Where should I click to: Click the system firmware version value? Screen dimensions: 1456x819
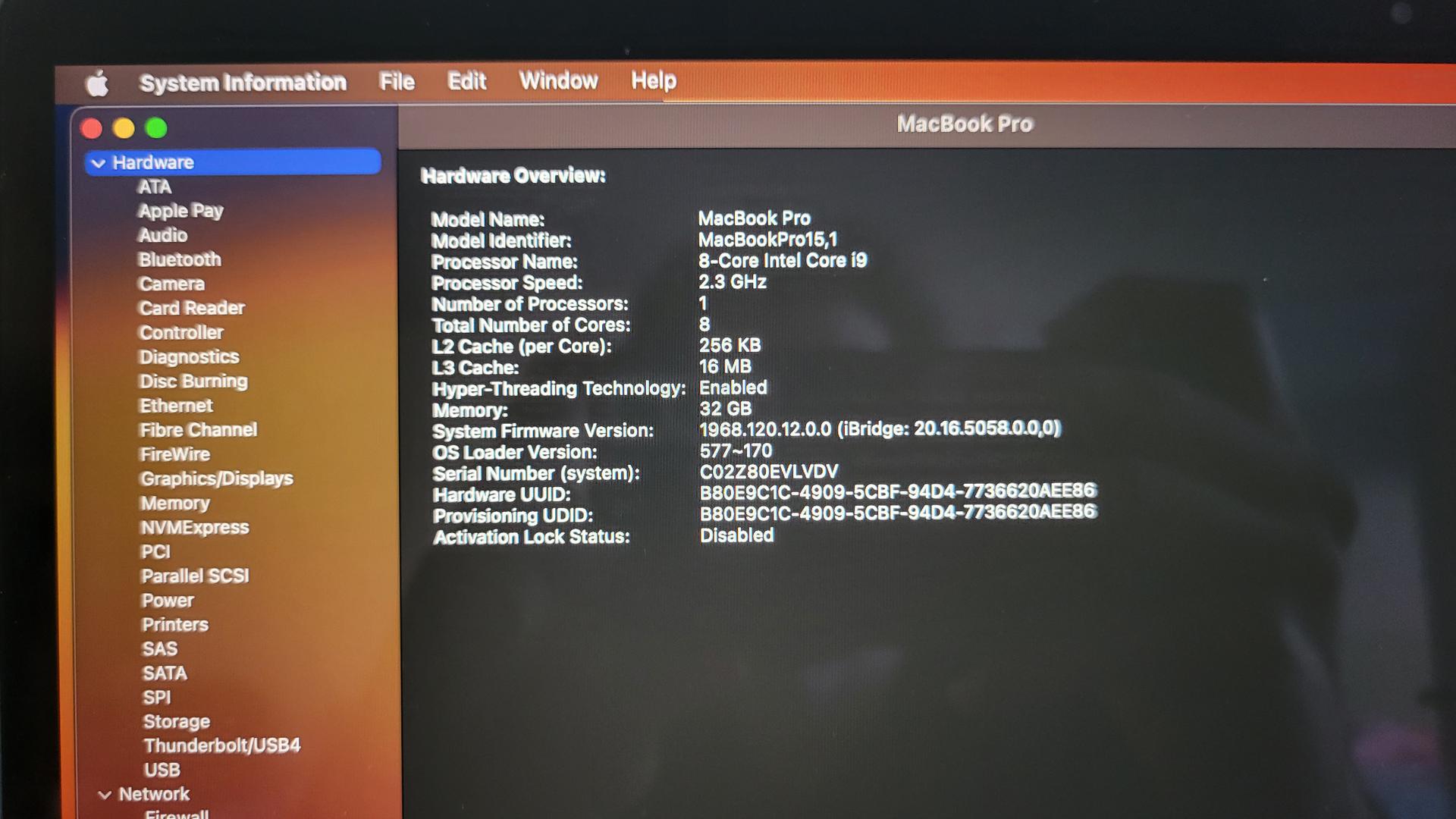880,429
